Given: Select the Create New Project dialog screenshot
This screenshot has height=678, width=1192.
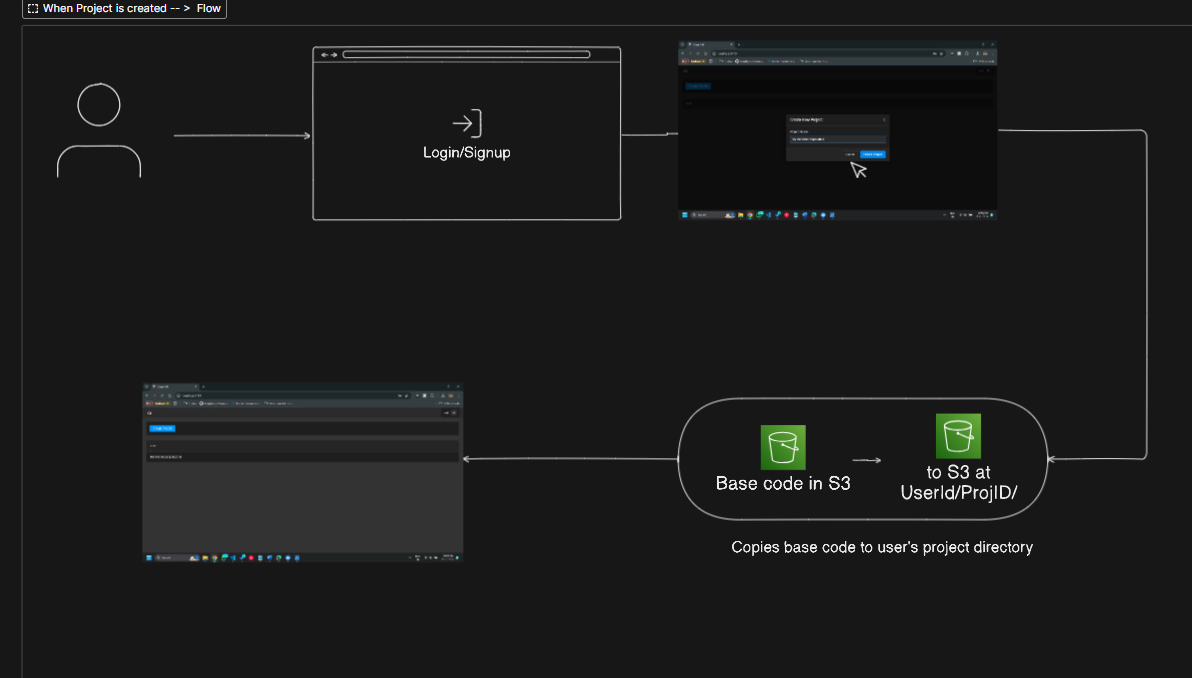Looking at the screenshot, I should pyautogui.click(x=837, y=130).
